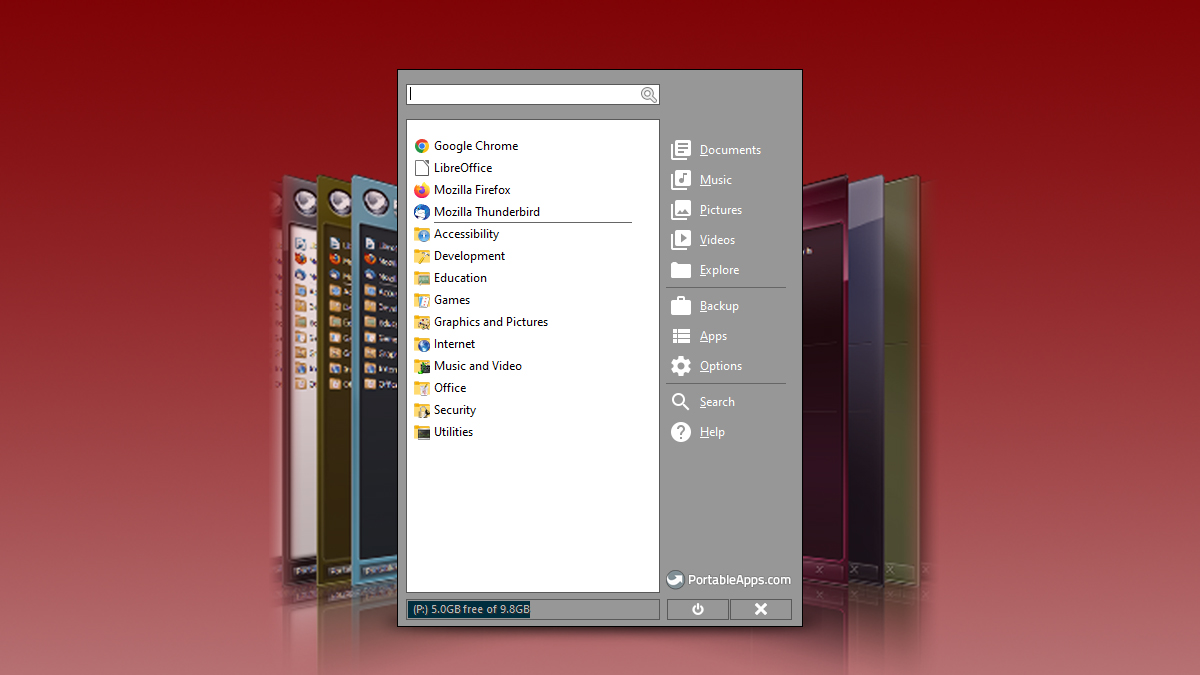Expand the Development category folder
Screen dimensions: 1200x675
click(469, 256)
